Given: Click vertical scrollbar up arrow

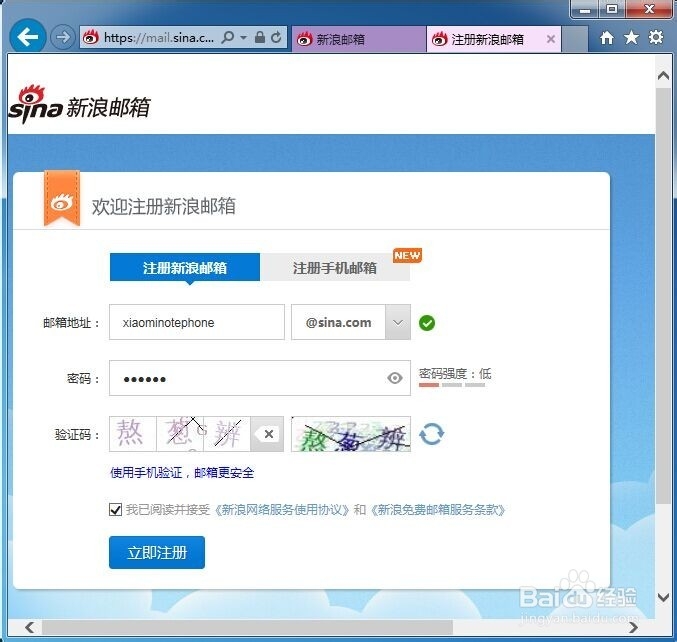Looking at the screenshot, I should (x=663, y=76).
